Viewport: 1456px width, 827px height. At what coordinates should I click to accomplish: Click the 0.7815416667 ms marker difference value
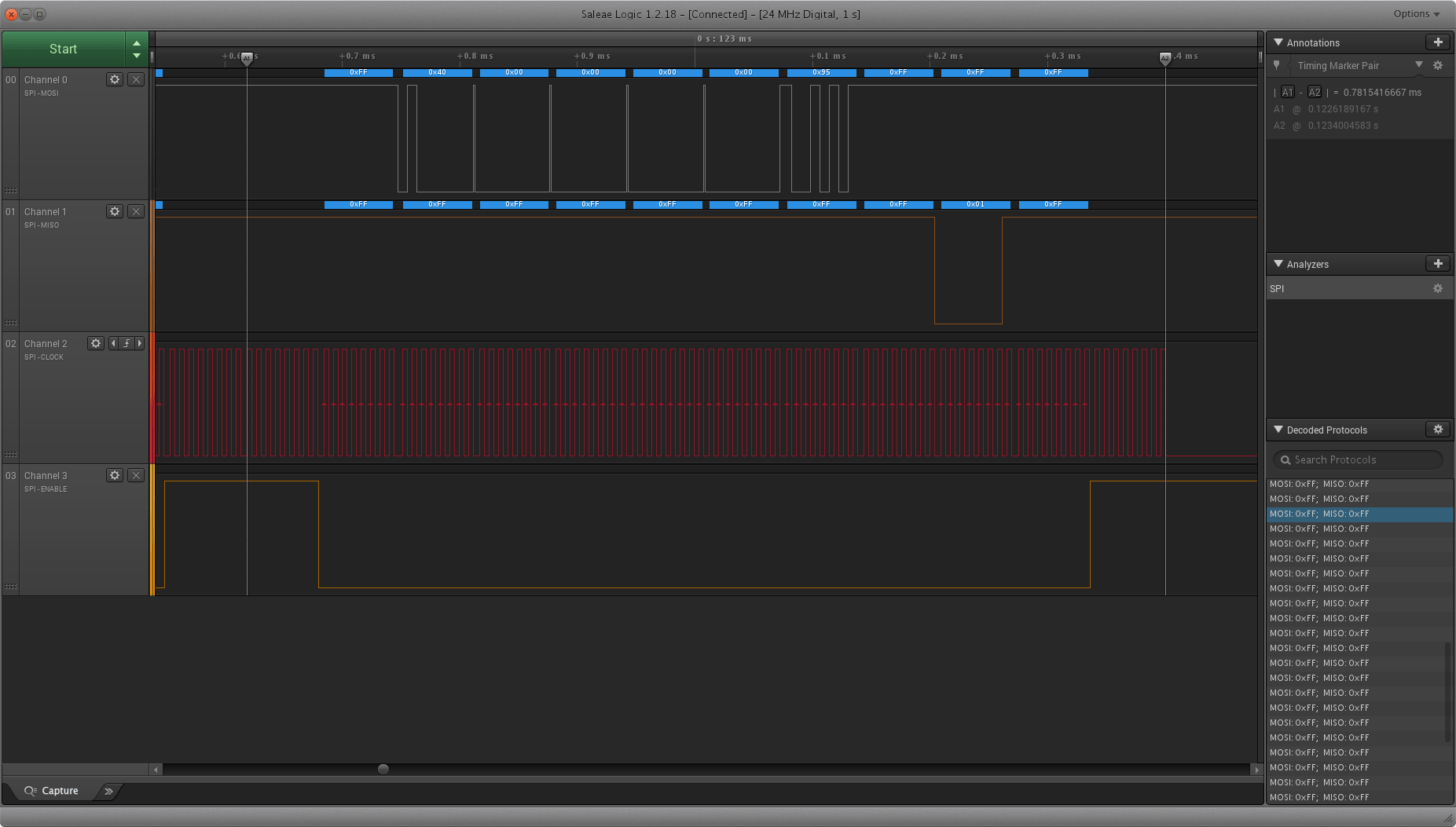tap(1382, 92)
